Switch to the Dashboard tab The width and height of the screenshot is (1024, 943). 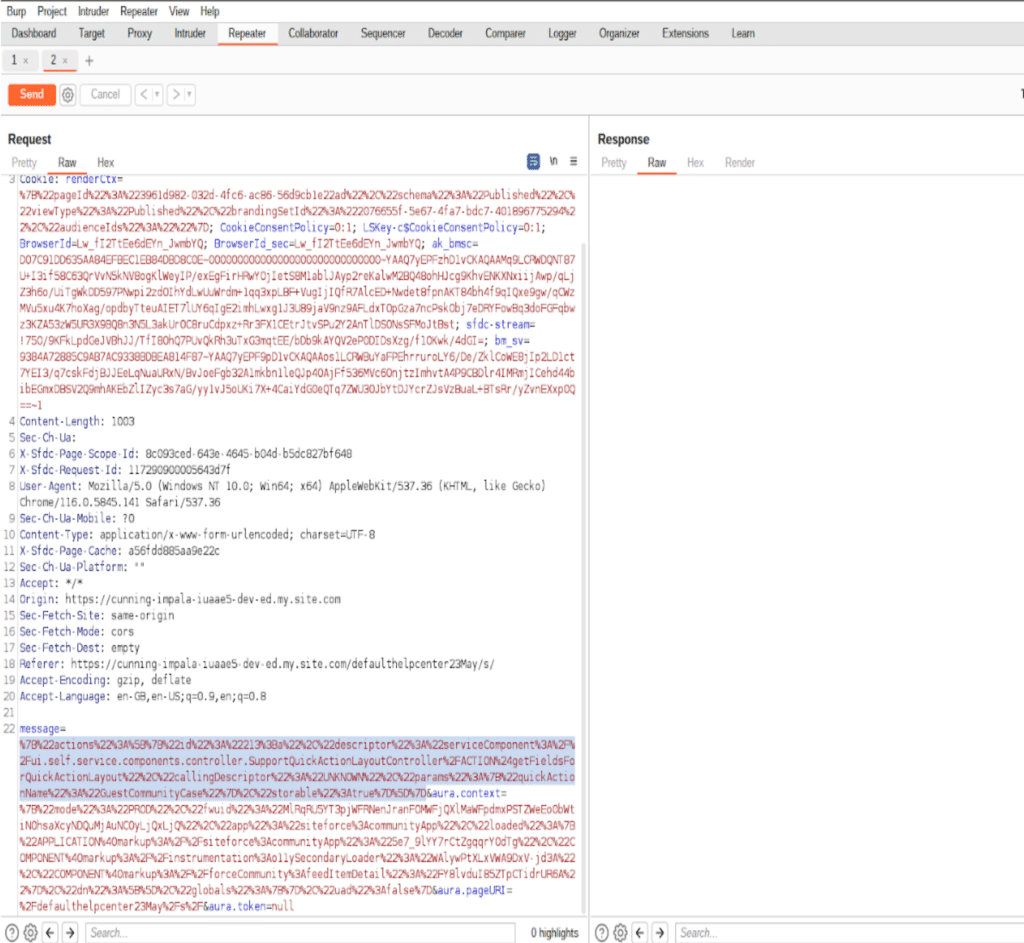(34, 33)
